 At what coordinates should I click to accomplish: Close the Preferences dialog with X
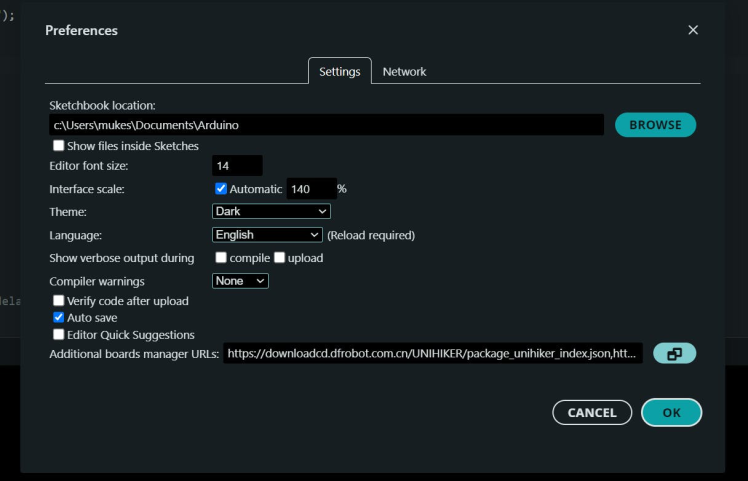pyautogui.click(x=693, y=30)
